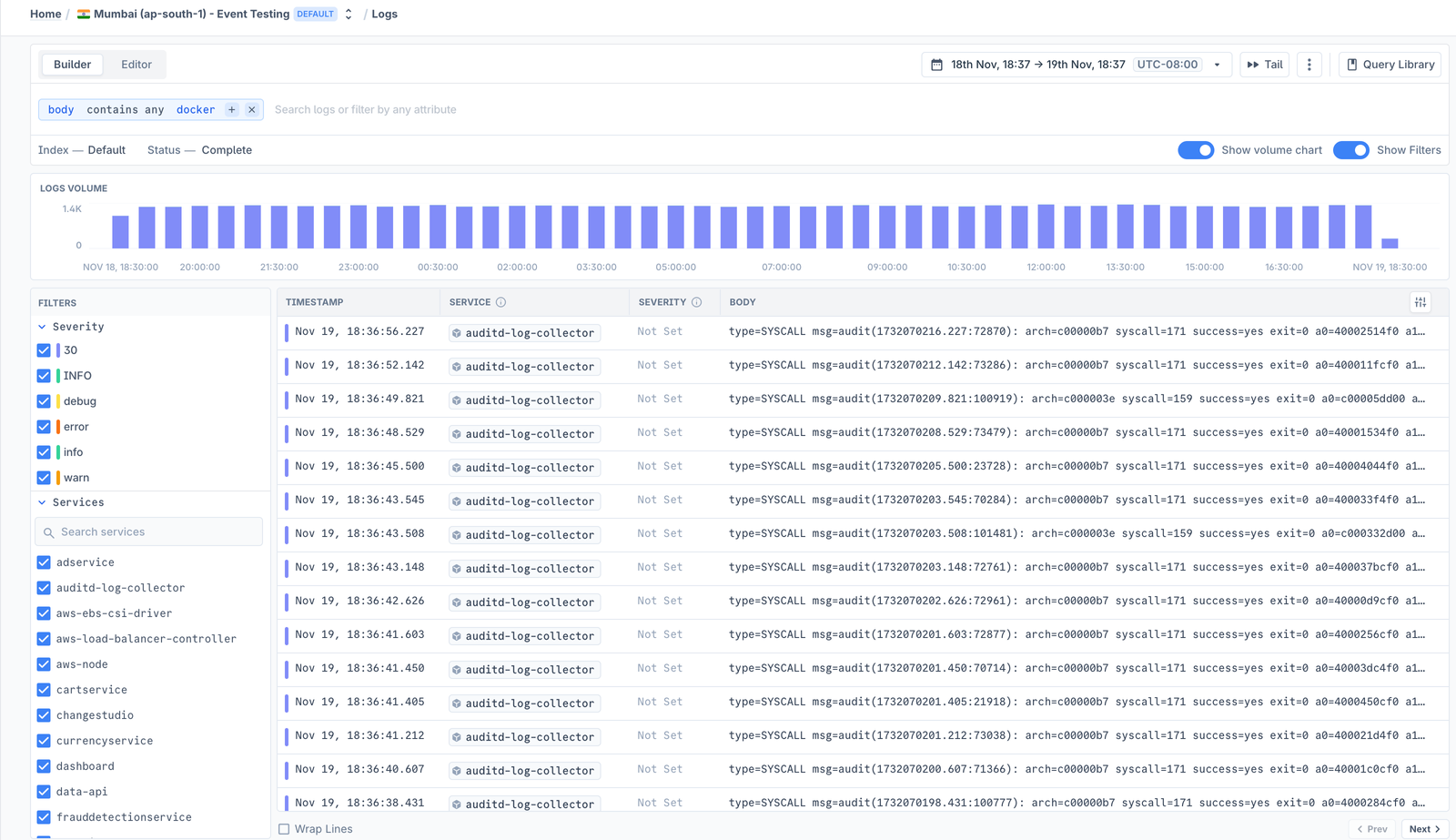The width and height of the screenshot is (1456, 840).
Task: Open the Home breadcrumb menu item
Action: point(45,14)
